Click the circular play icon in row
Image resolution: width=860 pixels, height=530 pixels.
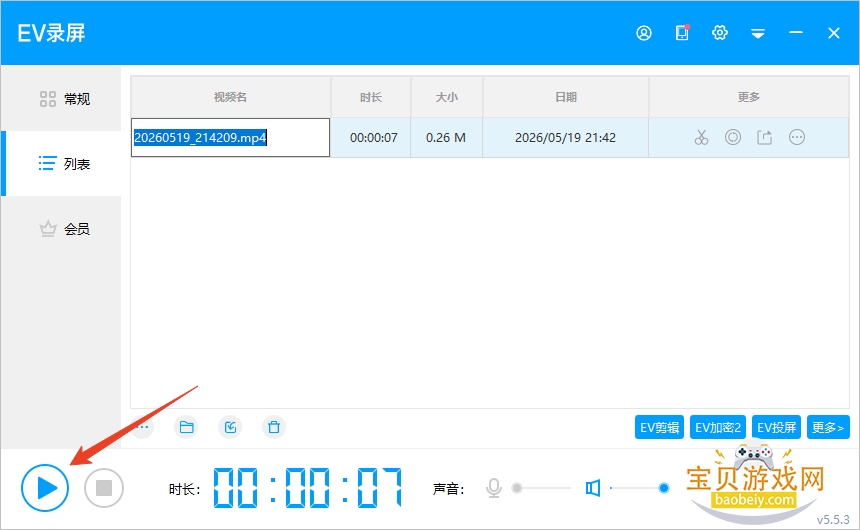(733, 137)
